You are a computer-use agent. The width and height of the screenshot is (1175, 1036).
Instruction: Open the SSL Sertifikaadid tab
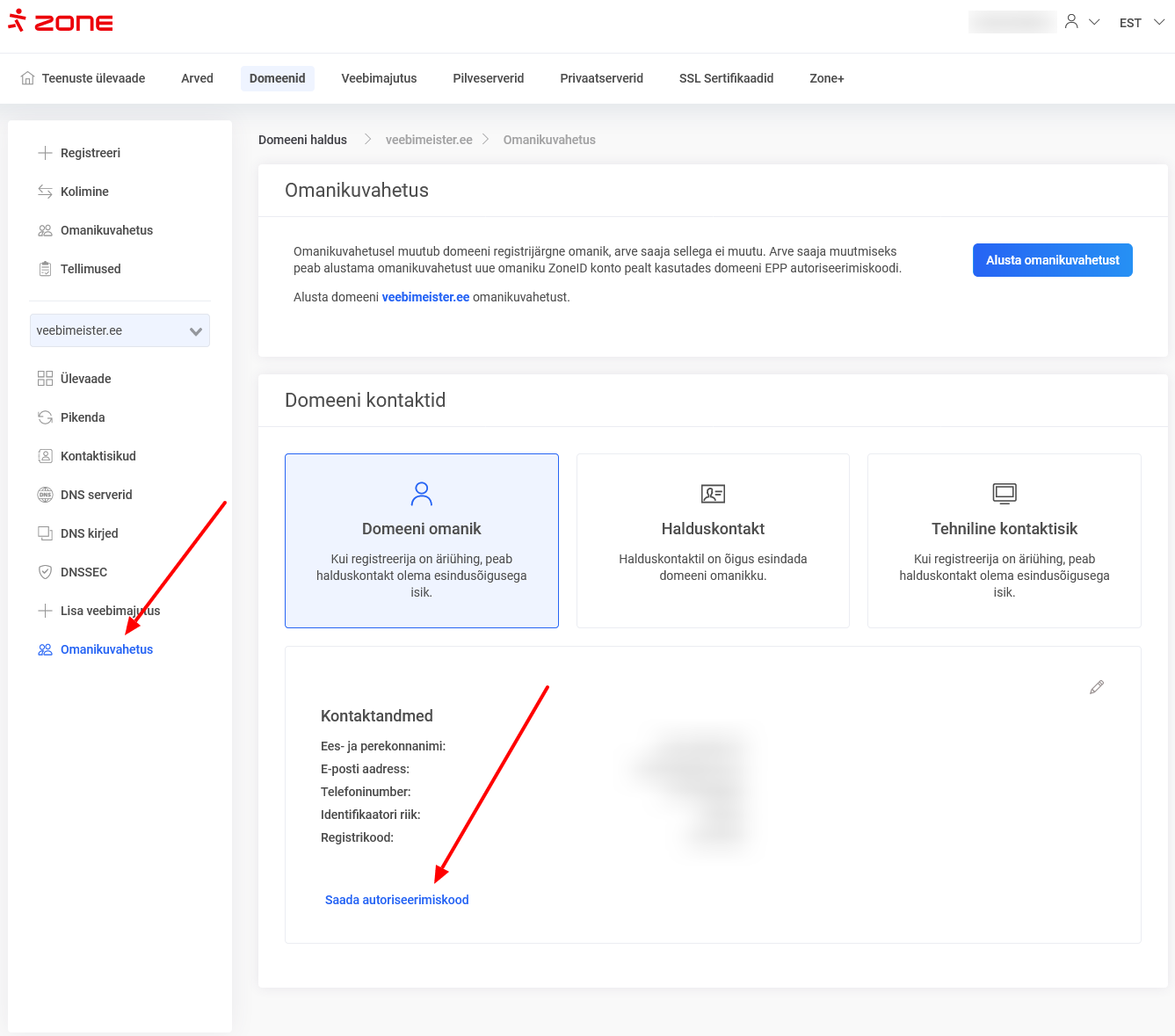tap(726, 78)
